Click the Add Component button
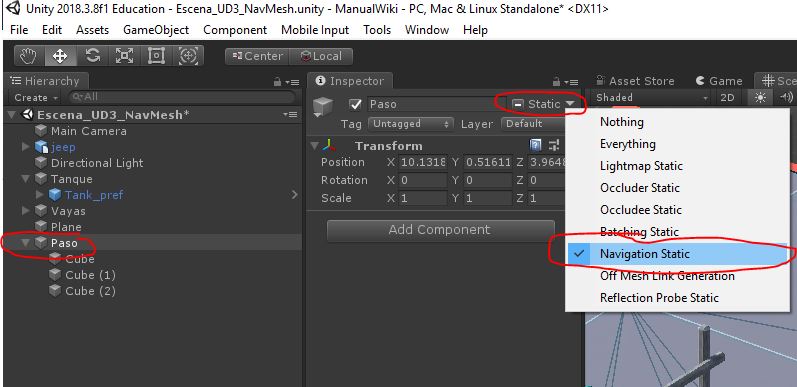This screenshot has width=797, height=387. 441,230
